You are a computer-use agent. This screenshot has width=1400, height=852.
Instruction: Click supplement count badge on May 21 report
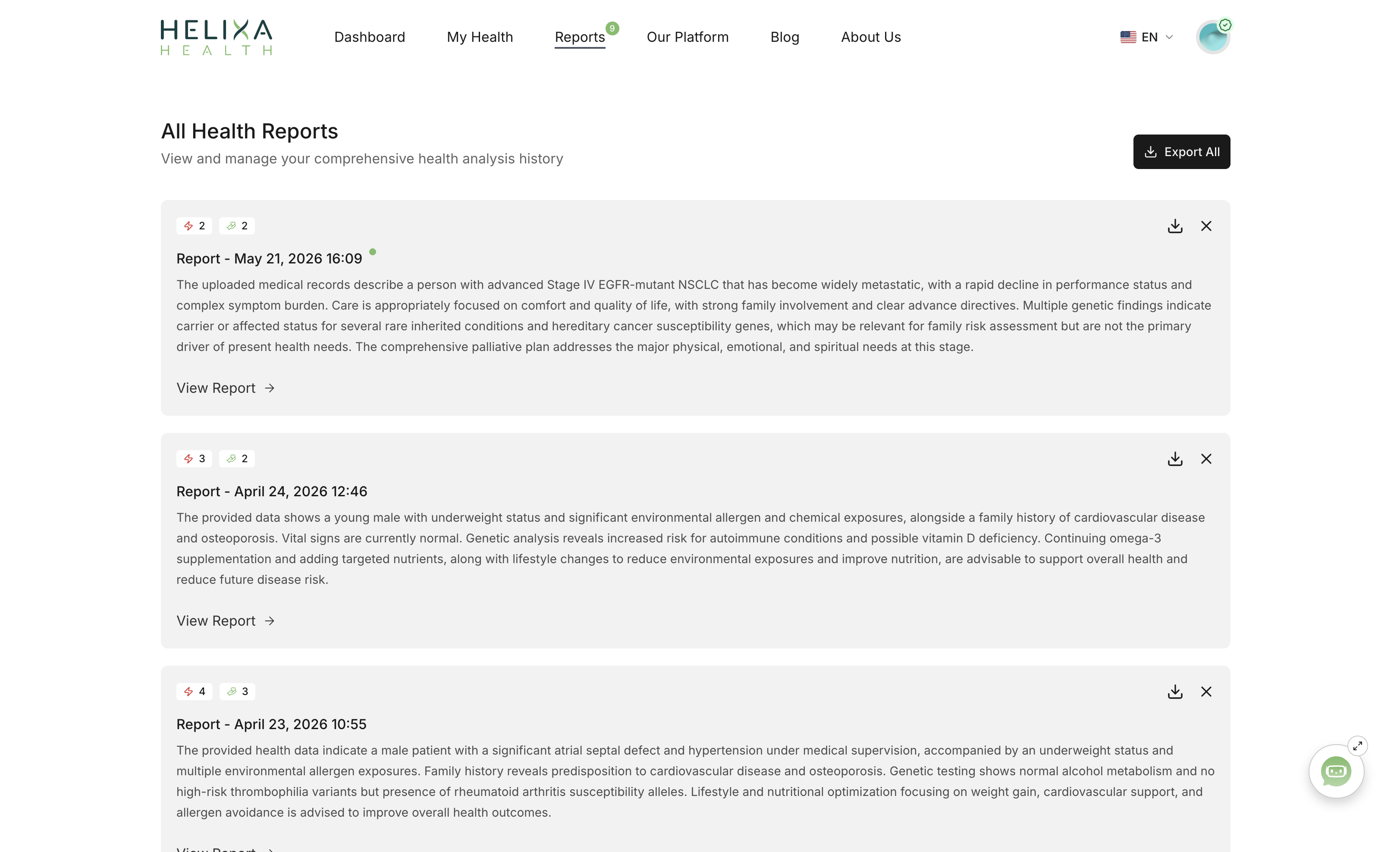(x=237, y=226)
